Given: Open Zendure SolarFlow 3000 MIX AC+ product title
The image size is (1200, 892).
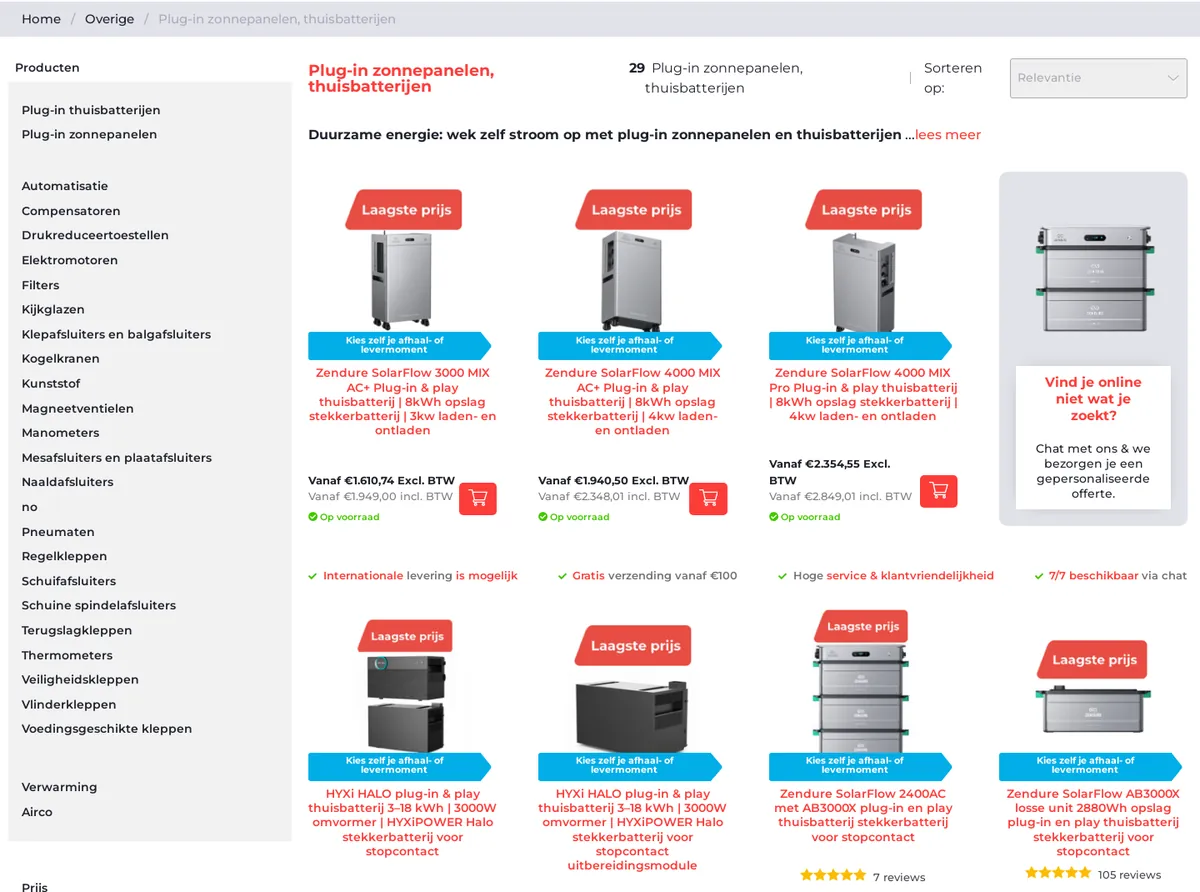Looking at the screenshot, I should [x=403, y=401].
